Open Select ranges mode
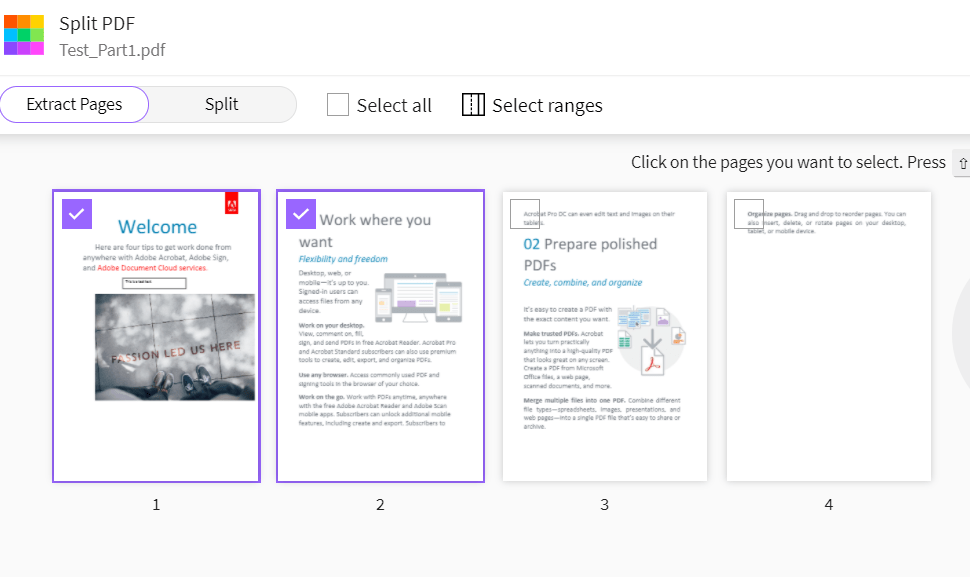970x577 pixels. pyautogui.click(x=532, y=104)
